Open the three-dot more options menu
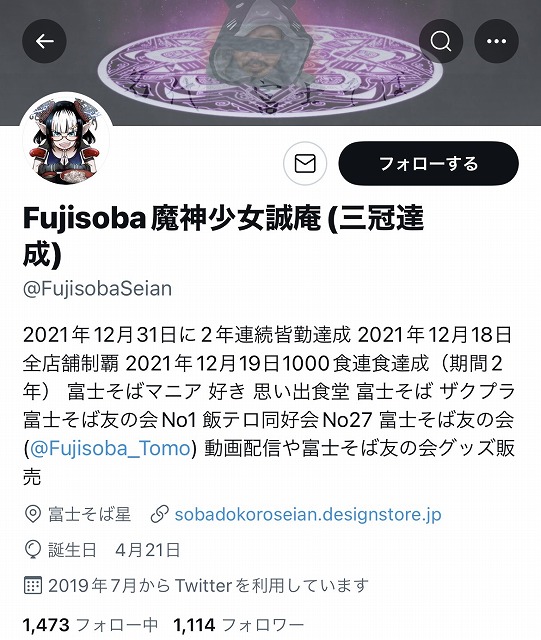 [496, 41]
